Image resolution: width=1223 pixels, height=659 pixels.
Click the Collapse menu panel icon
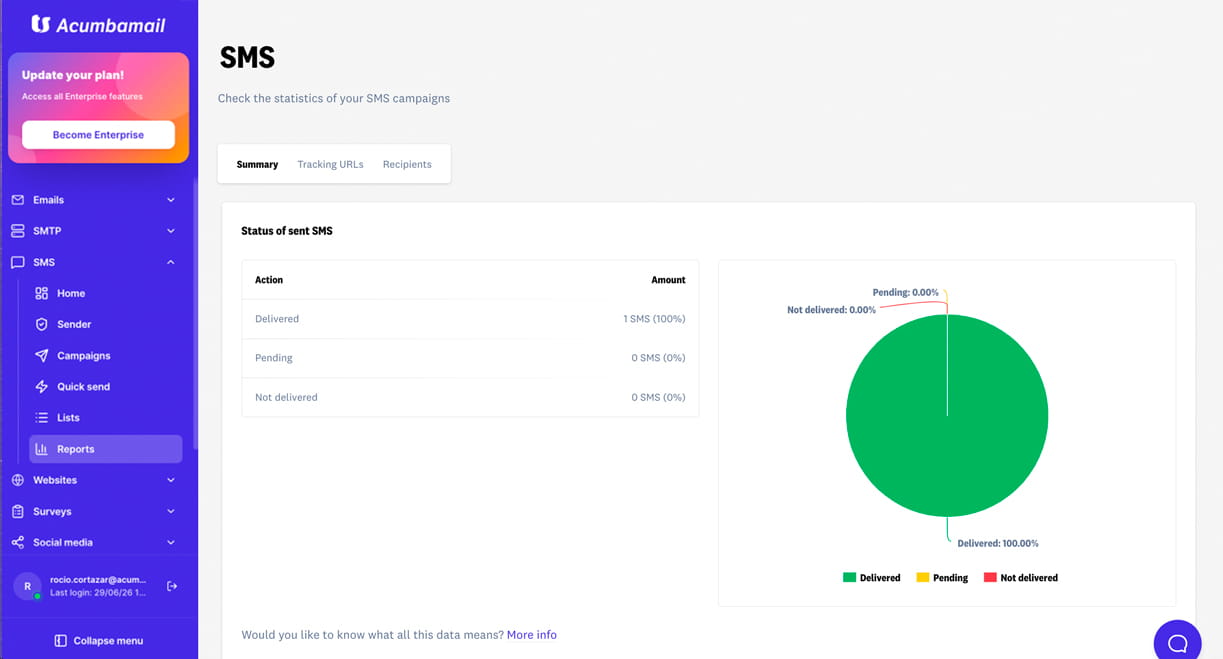tap(60, 640)
